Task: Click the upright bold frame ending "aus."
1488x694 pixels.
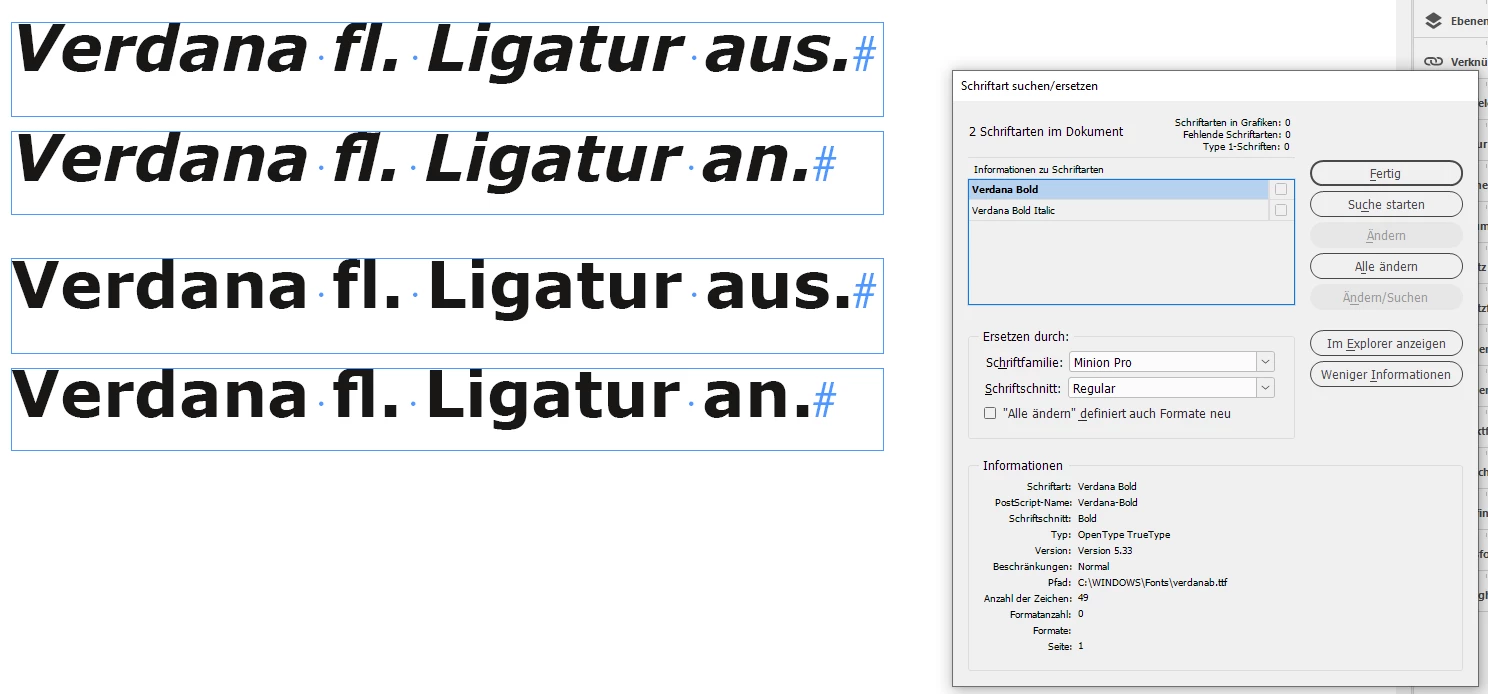Action: [x=447, y=306]
